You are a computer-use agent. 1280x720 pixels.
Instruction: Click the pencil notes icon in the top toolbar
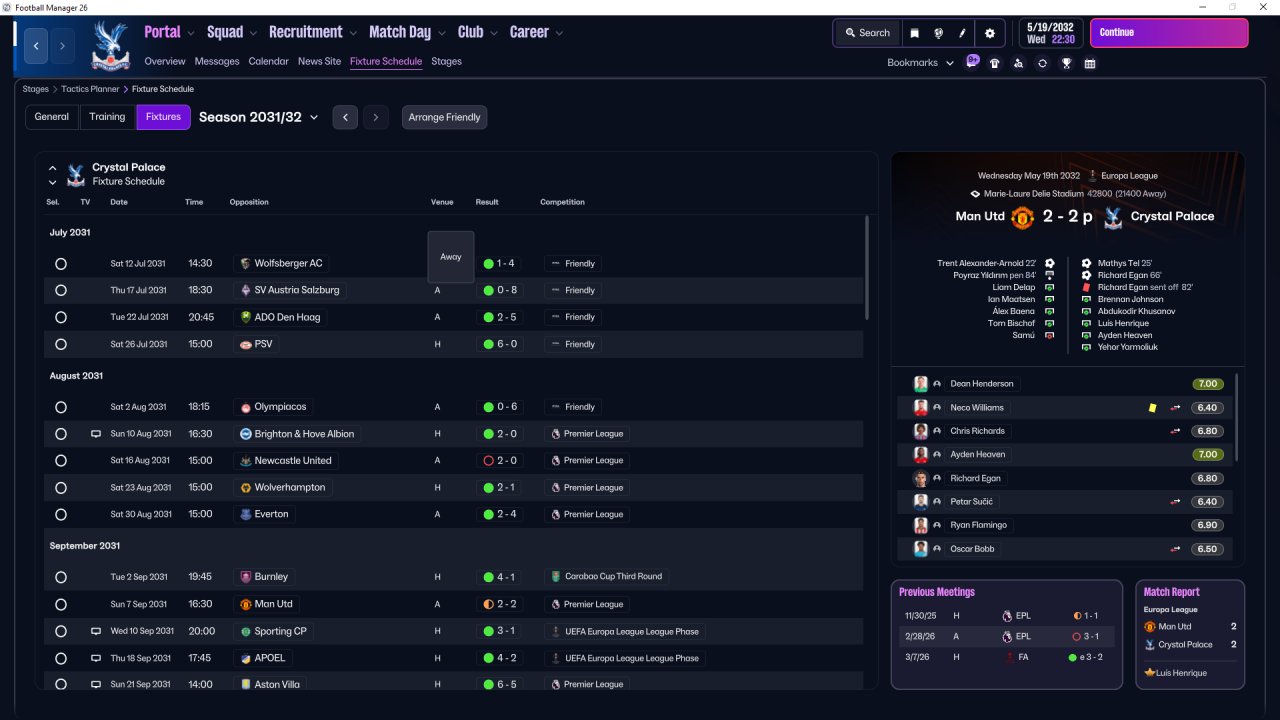coord(963,33)
